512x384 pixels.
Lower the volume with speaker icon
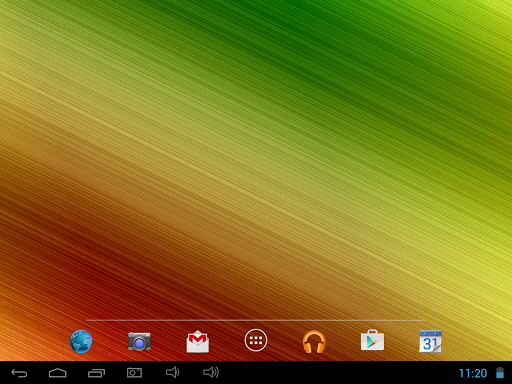(x=172, y=372)
